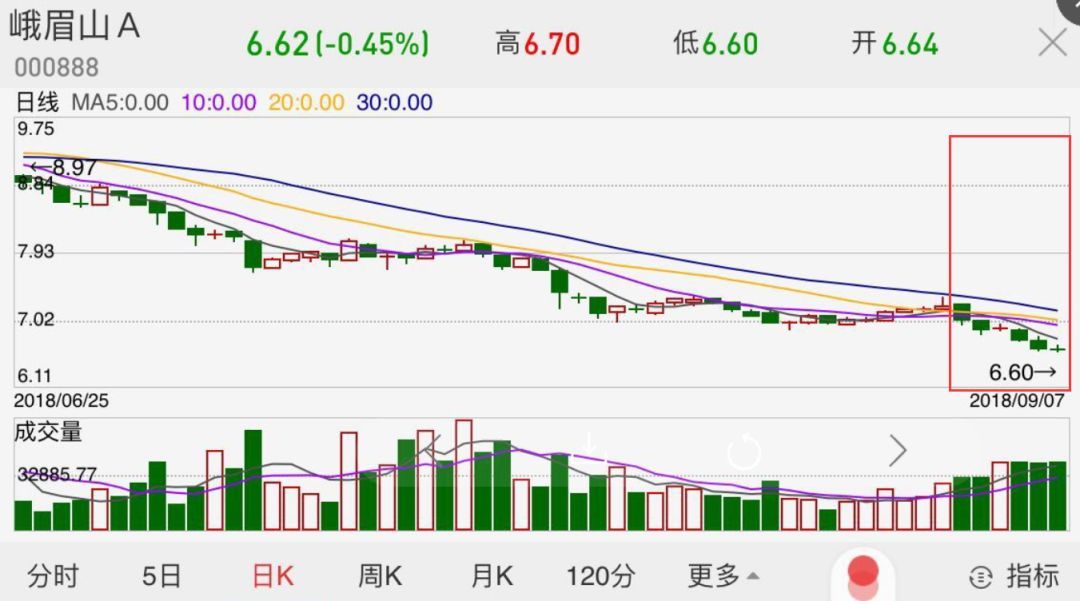The width and height of the screenshot is (1080, 601).
Task: Click the 日线 MA5 moving average label
Action: [x=90, y=102]
